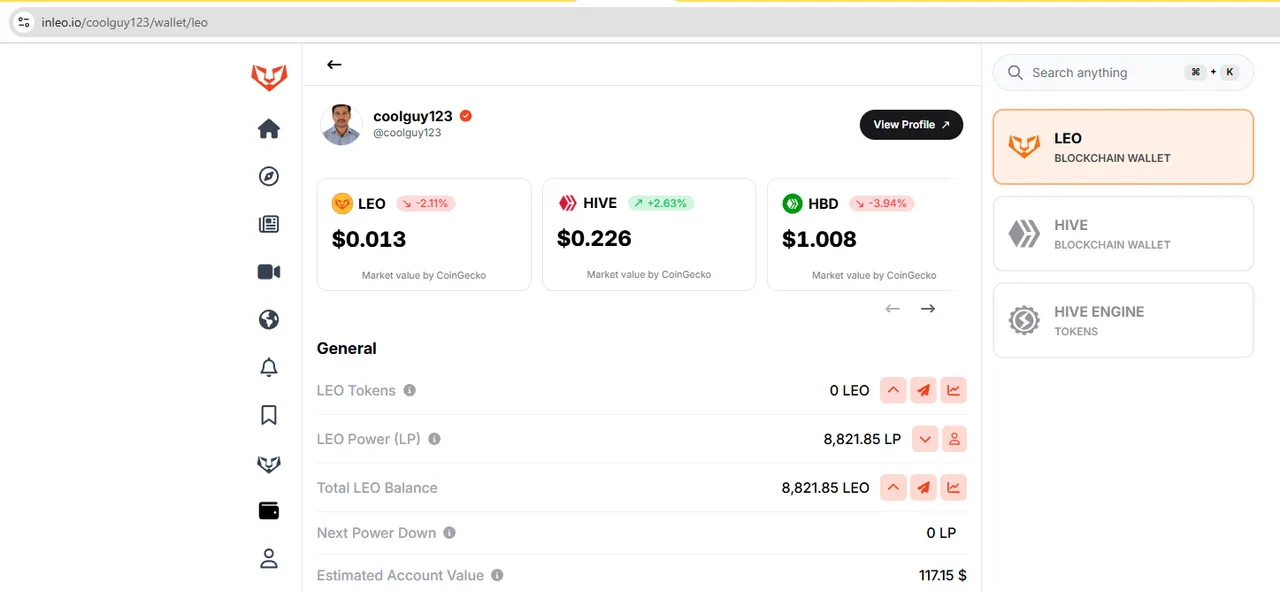Click browser site info icon in address bar
Image resolution: width=1280 pixels, height=591 pixels.
[x=24, y=22]
